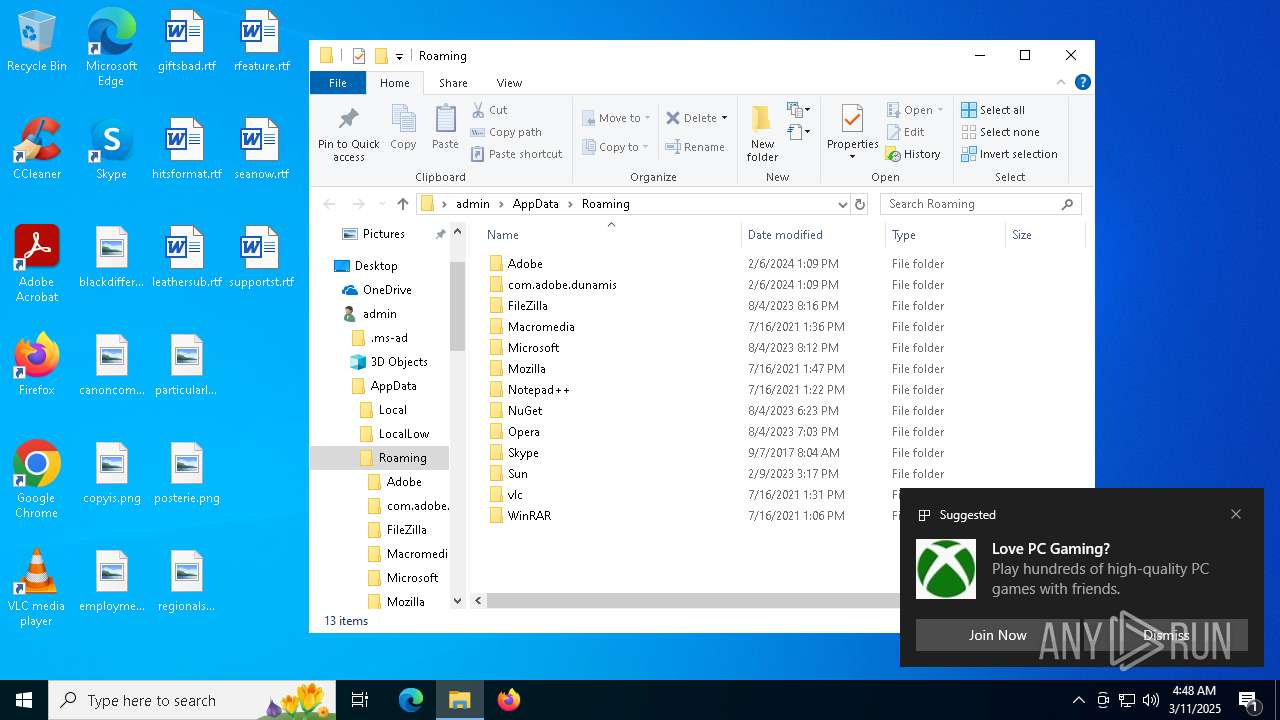The width and height of the screenshot is (1280, 720).
Task: Click the Search Roaming field
Action: tap(980, 204)
